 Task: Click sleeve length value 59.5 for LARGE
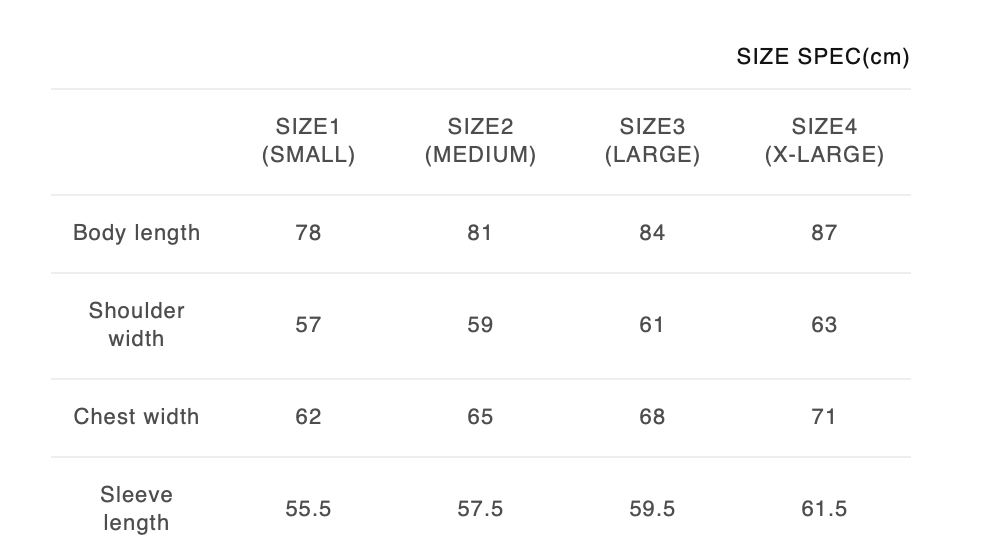652,509
